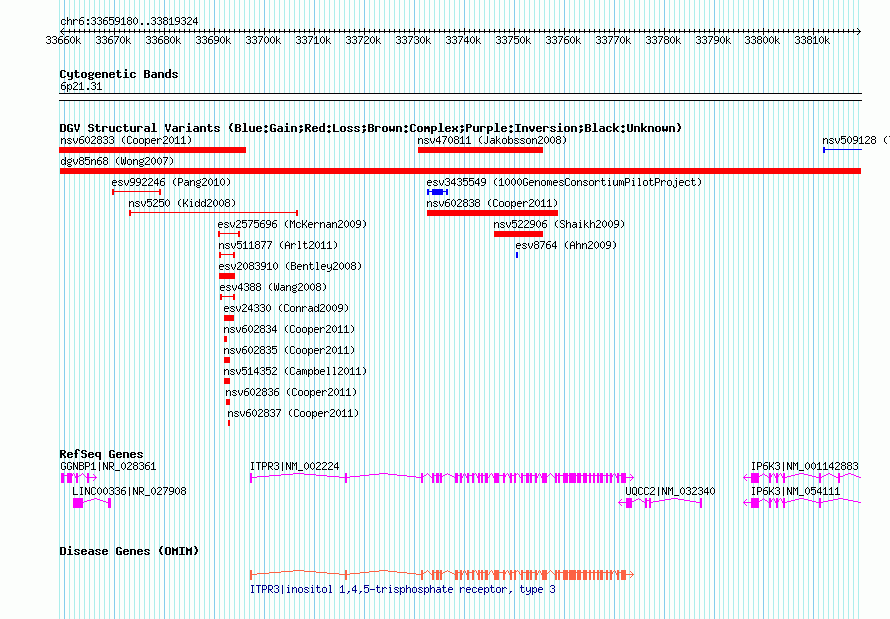
Task: Open the esv2575696 (McKernan2009) variant label
Action: (292, 224)
